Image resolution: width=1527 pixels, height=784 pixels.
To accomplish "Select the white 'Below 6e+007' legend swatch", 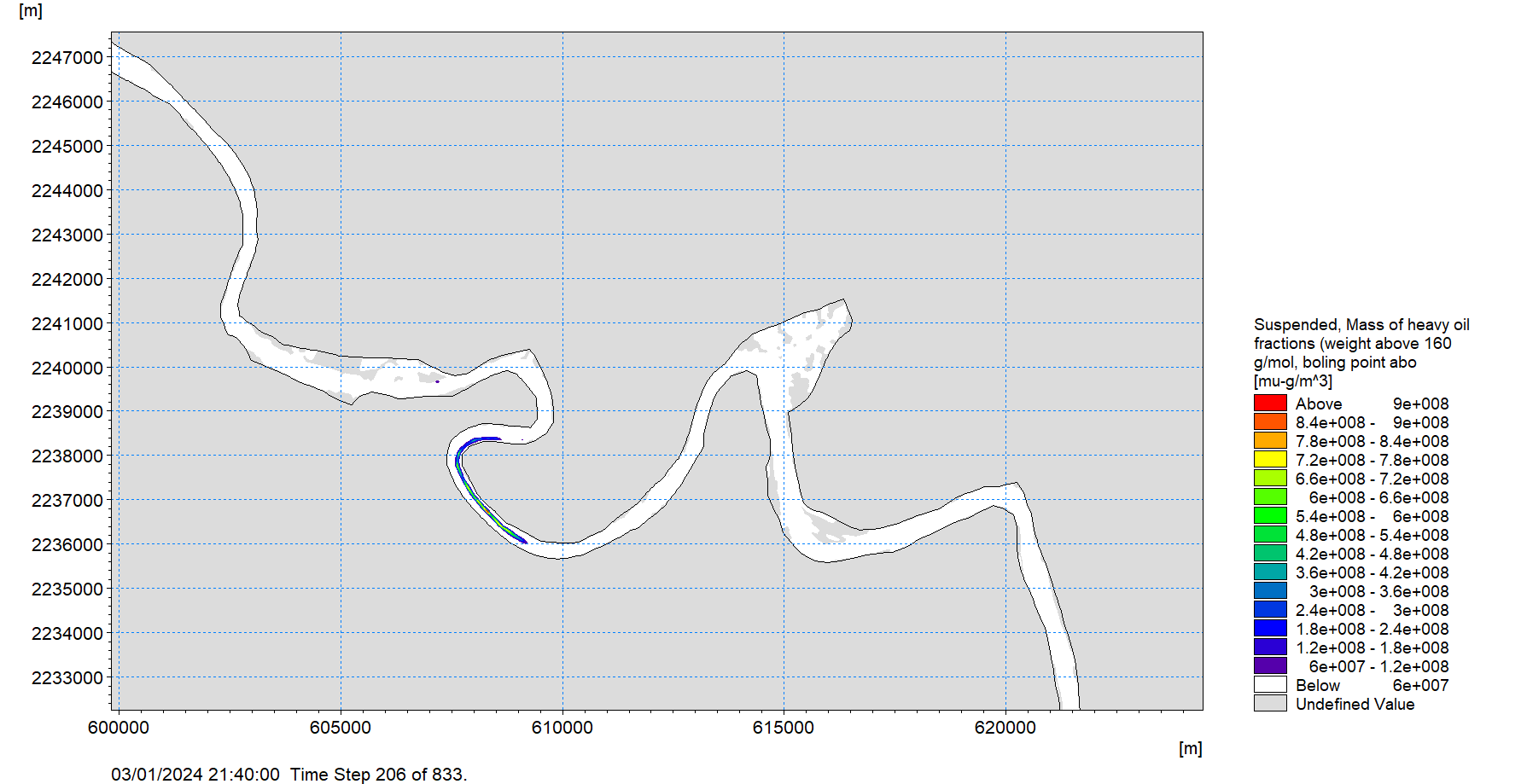I will tap(1270, 685).
